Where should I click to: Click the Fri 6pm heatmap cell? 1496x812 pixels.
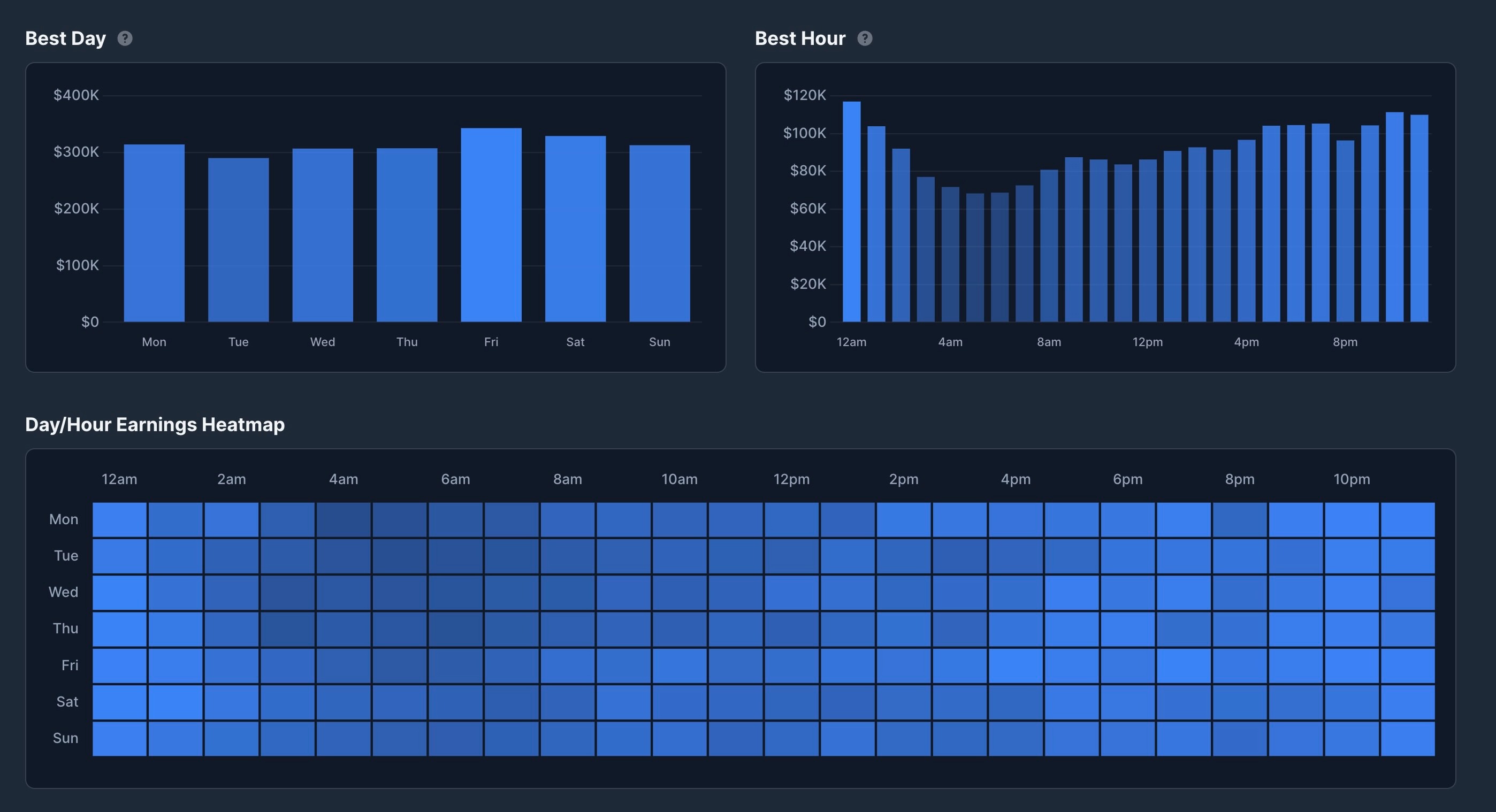click(1128, 666)
